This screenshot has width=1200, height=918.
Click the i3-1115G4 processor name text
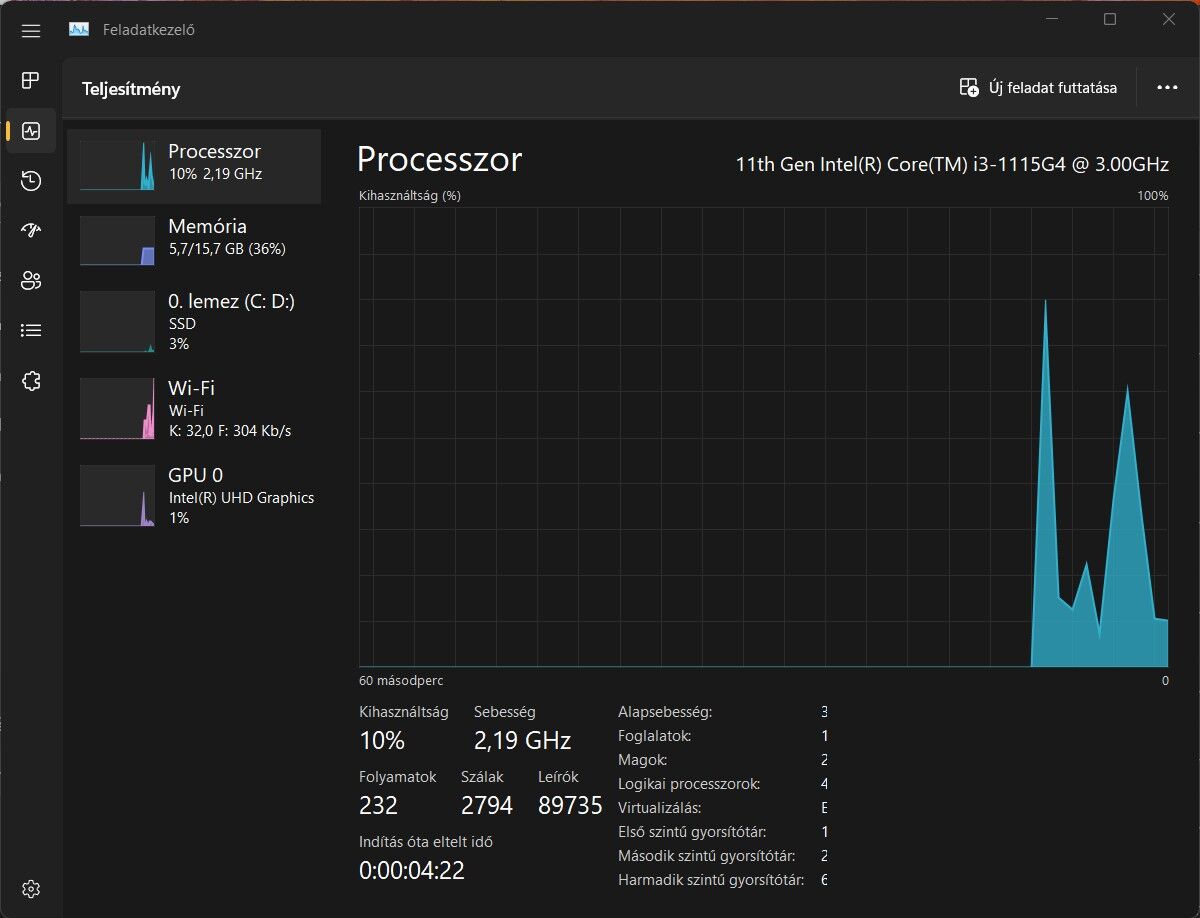pyautogui.click(x=952, y=165)
